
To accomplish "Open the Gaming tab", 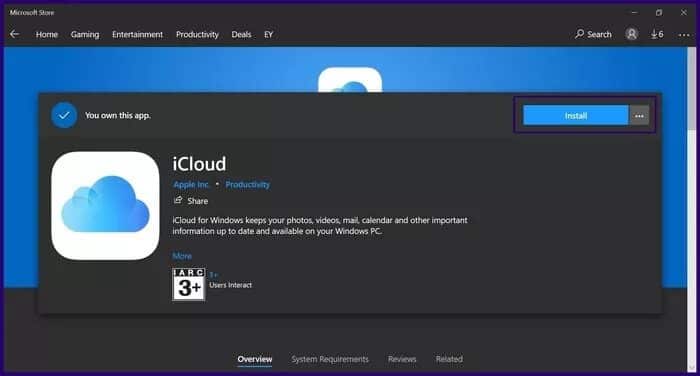I will pos(85,34).
